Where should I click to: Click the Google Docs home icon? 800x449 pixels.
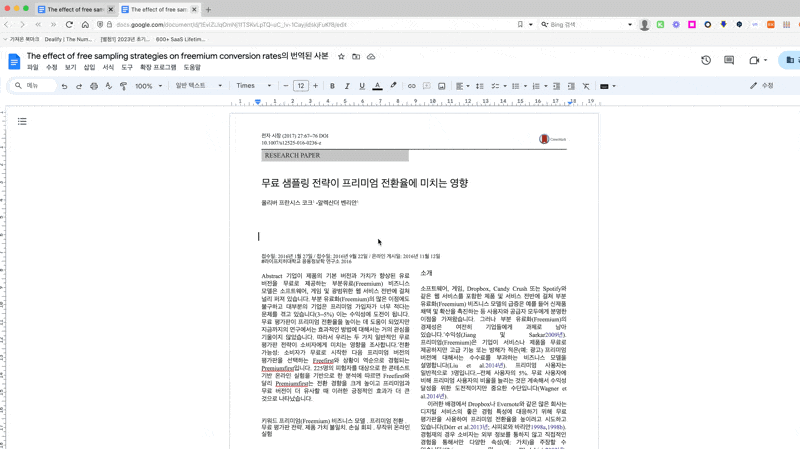[x=14, y=62]
